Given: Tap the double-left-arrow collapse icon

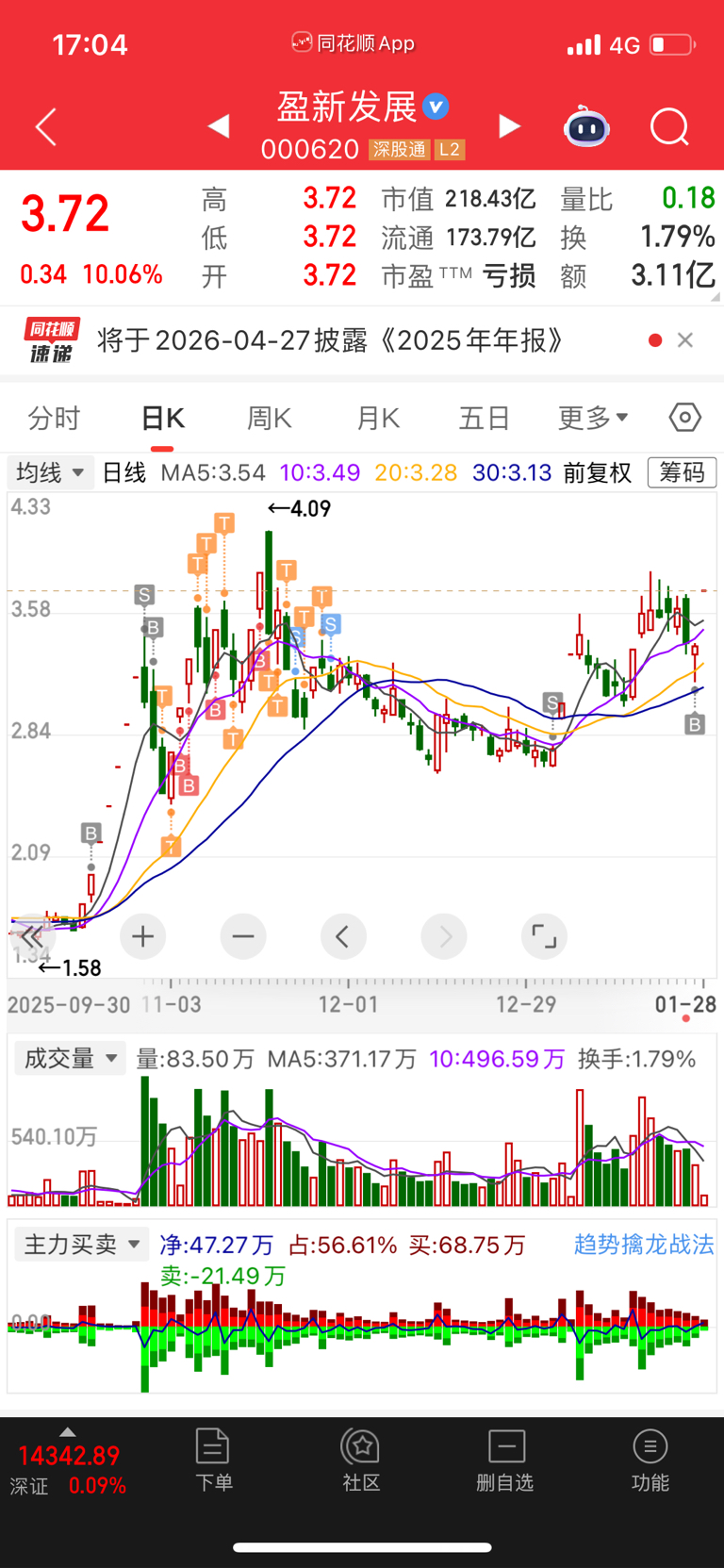Looking at the screenshot, I should (x=32, y=937).
